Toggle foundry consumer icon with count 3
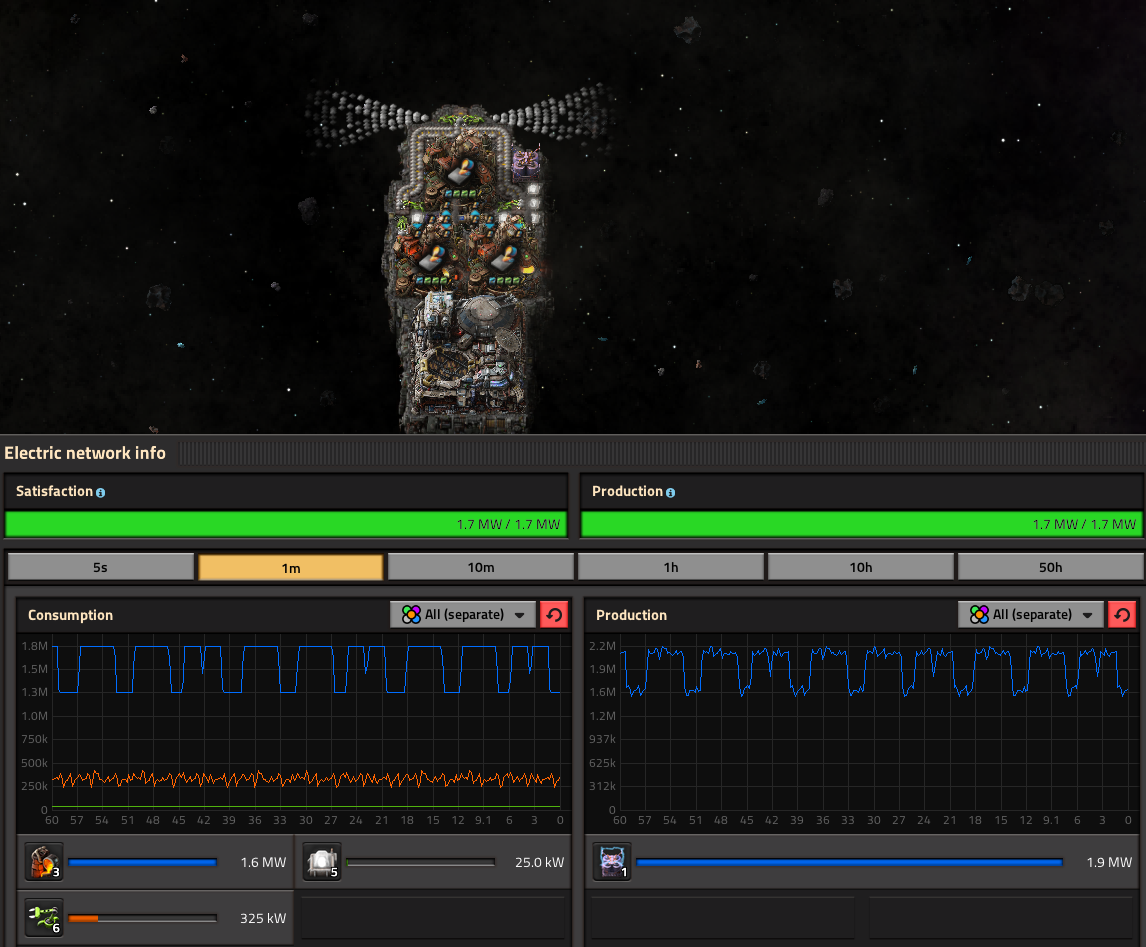 44,862
